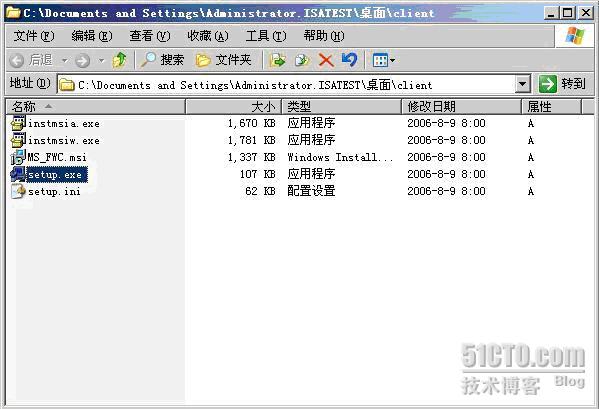Click the instmsia.exe file name
Image resolution: width=599 pixels, height=409 pixels.
[64, 124]
